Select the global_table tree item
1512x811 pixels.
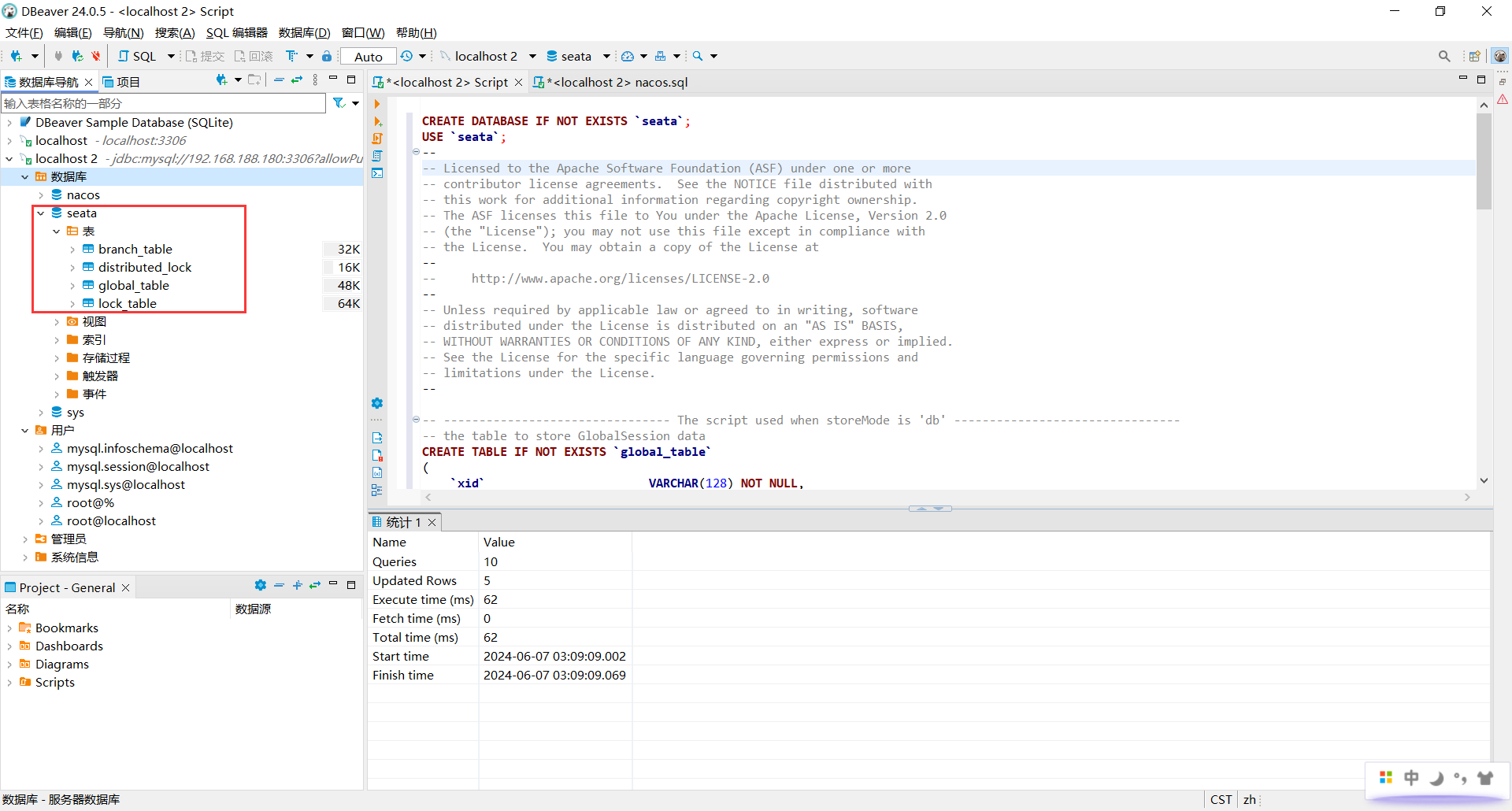click(x=133, y=285)
